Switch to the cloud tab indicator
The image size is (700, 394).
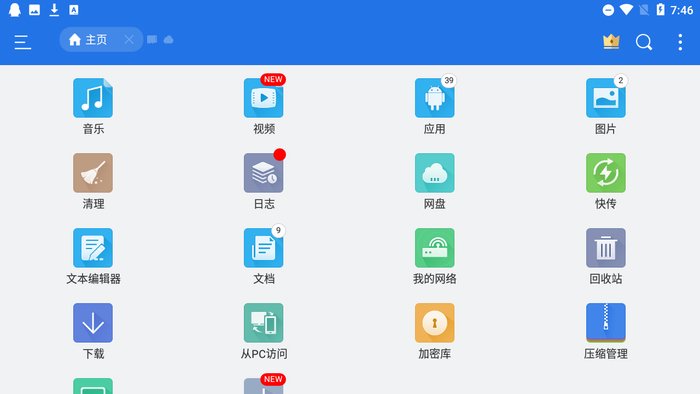[x=168, y=40]
